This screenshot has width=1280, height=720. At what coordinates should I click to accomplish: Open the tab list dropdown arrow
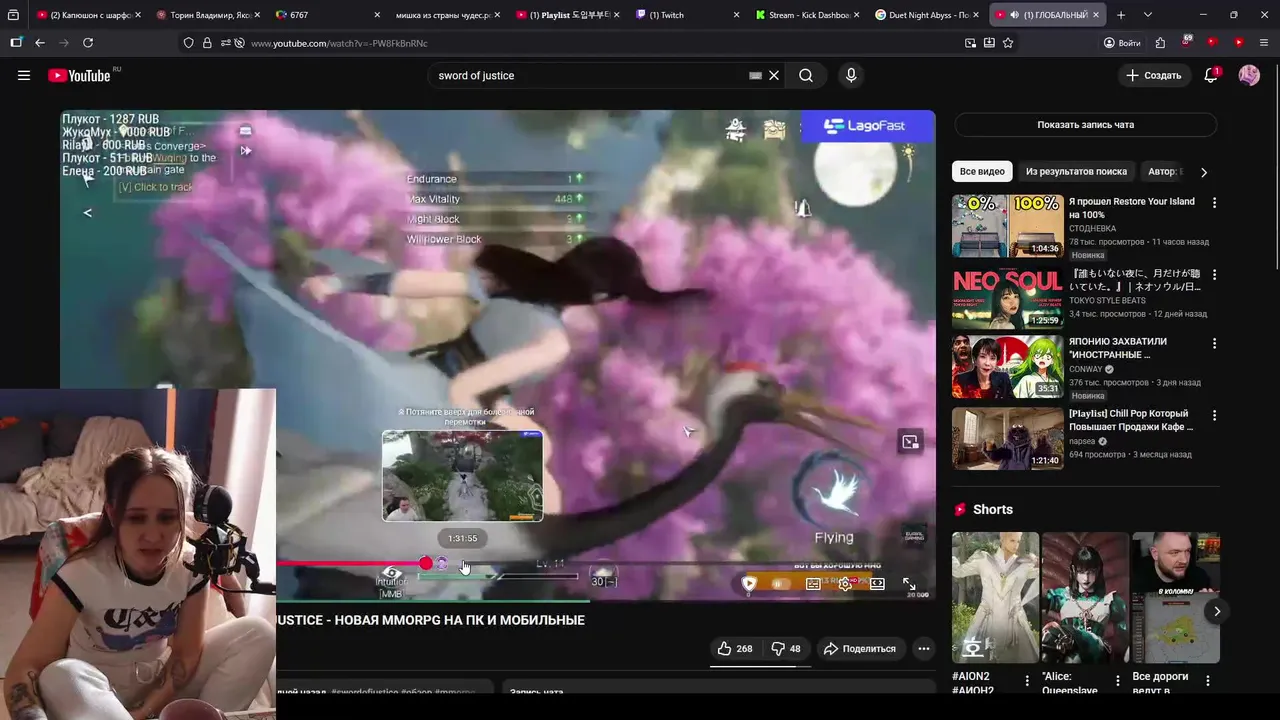[x=1147, y=15]
